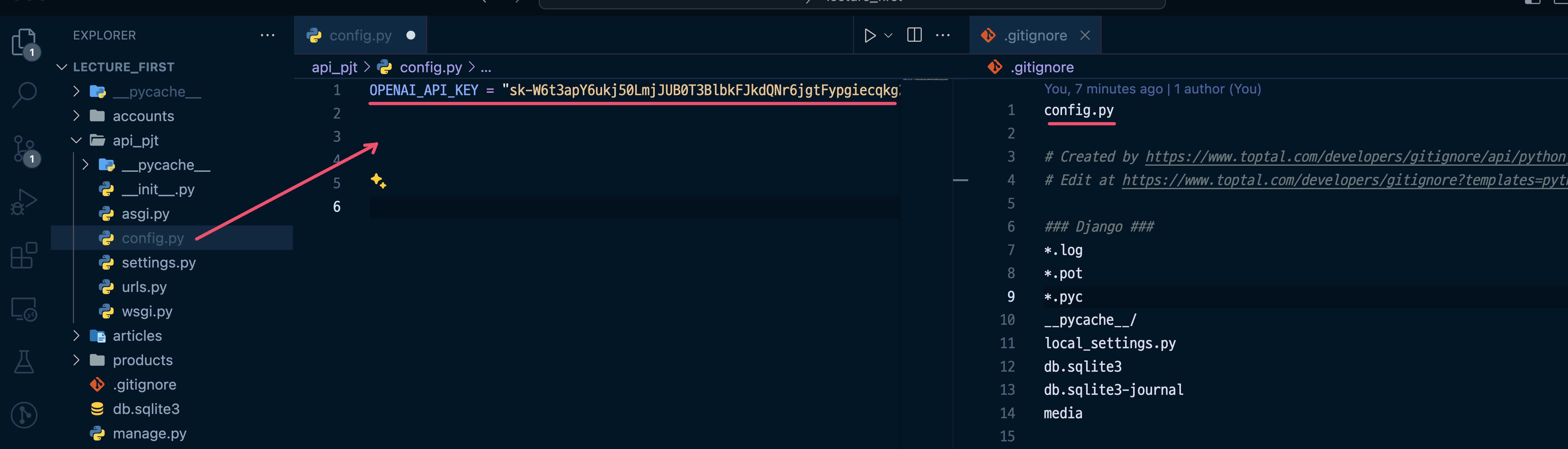
Task: Expand the accounts folder
Action: tap(143, 116)
